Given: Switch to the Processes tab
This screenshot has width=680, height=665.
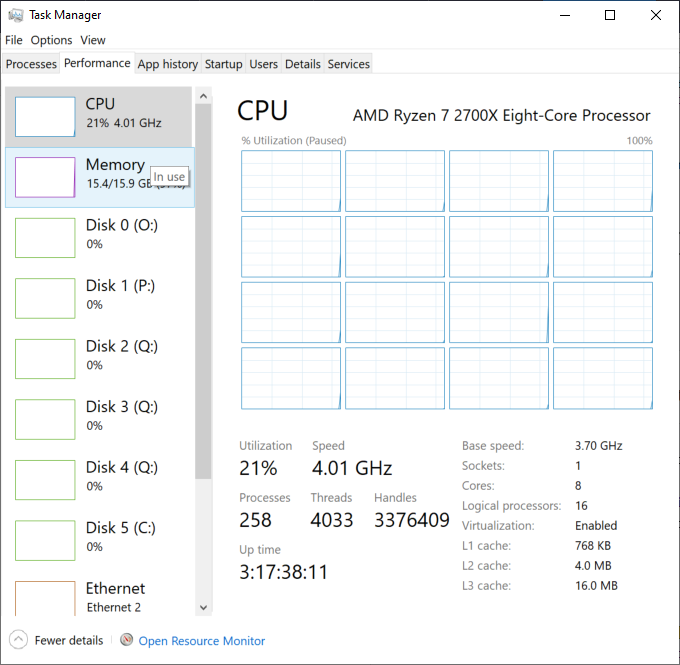Looking at the screenshot, I should coord(31,64).
